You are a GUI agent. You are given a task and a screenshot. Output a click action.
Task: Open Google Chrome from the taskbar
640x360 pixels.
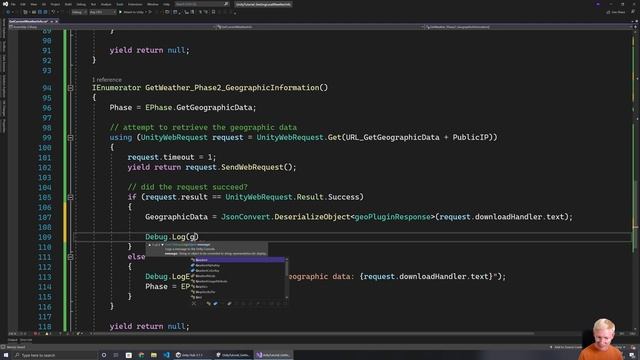[141, 355]
